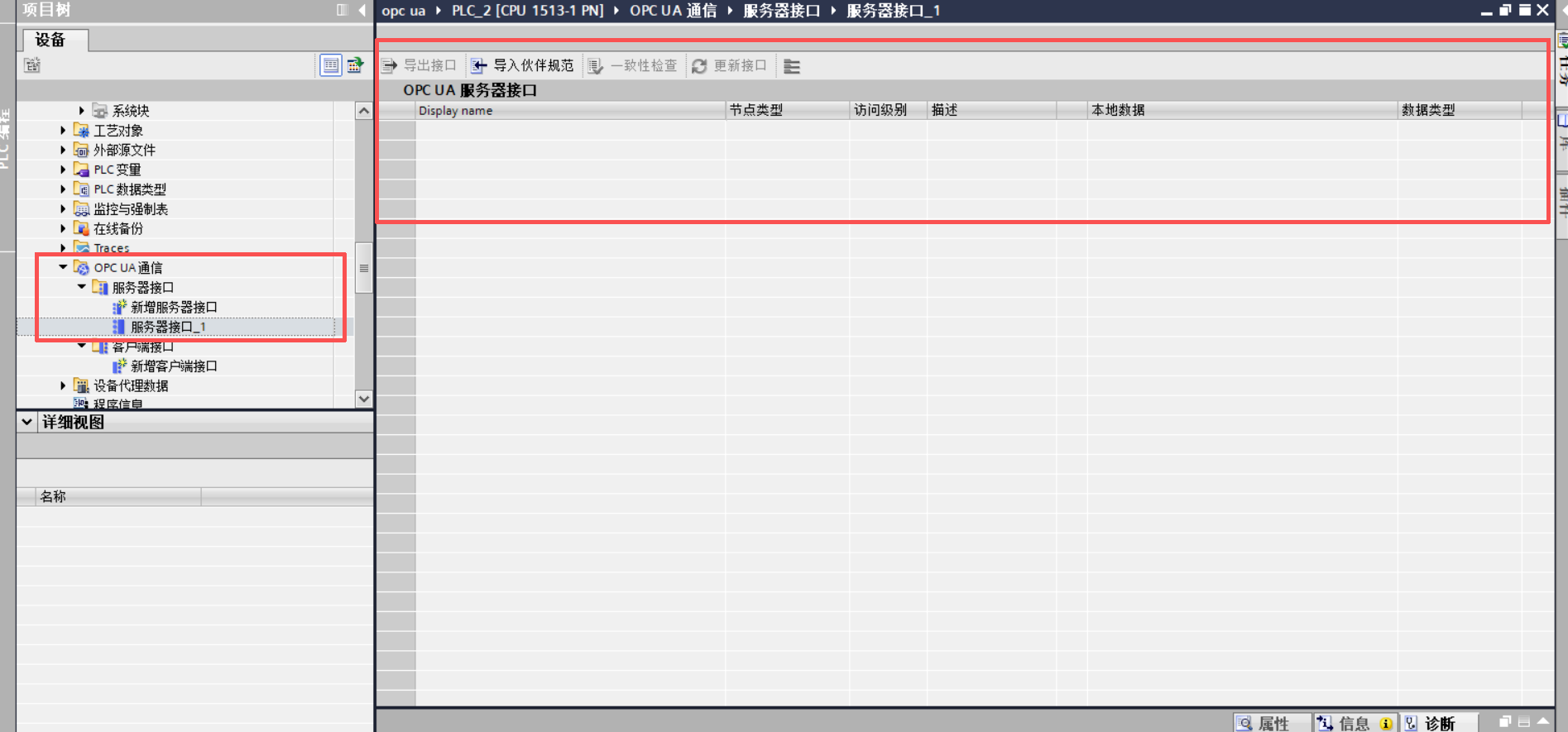The width and height of the screenshot is (1568, 732).
Task: Expand the 在线备份 node
Action: click(x=63, y=228)
